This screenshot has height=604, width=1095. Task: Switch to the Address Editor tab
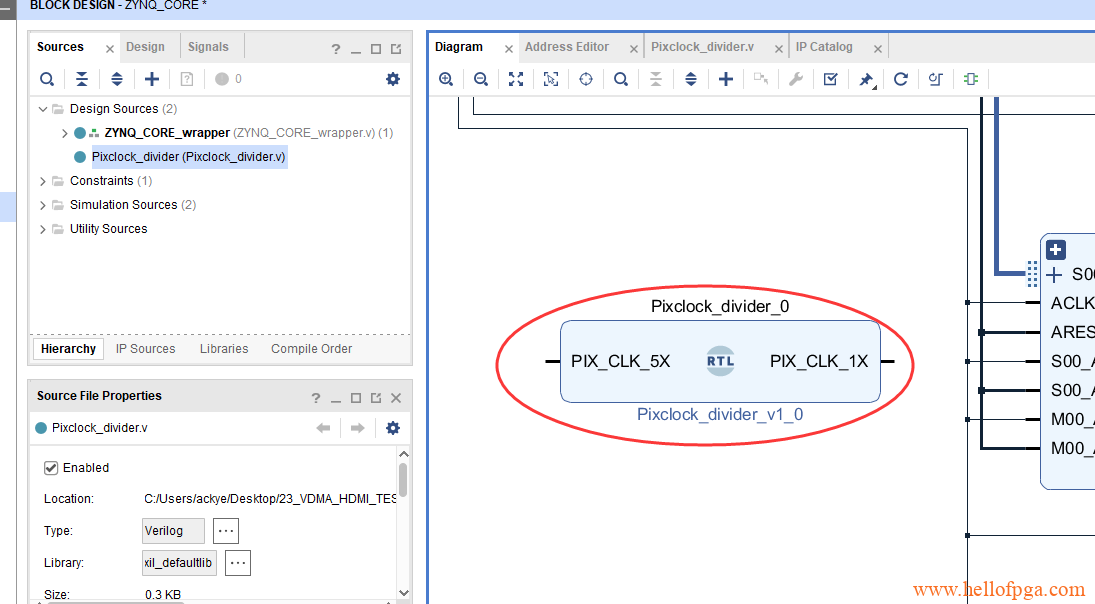pyautogui.click(x=566, y=47)
